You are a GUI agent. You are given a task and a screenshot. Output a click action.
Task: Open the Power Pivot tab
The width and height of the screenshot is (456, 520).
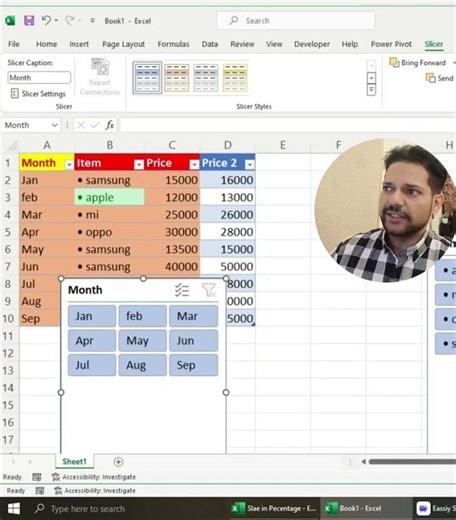coord(391,44)
